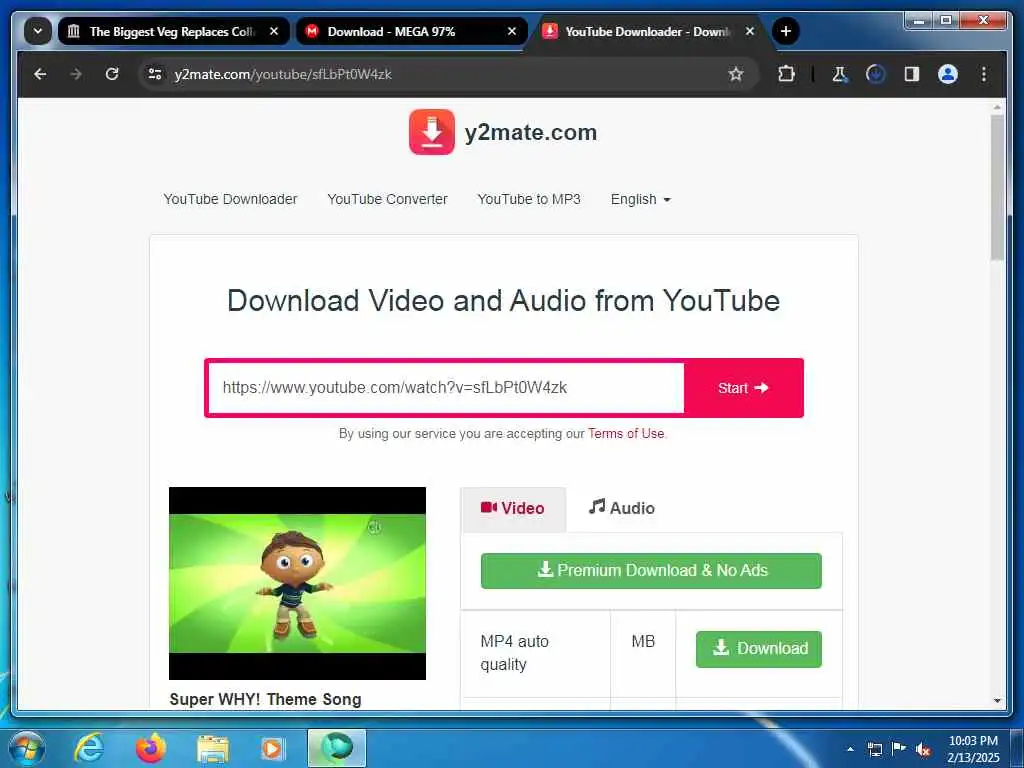Image resolution: width=1024 pixels, height=768 pixels.
Task: Select the Video format tab
Action: [513, 508]
